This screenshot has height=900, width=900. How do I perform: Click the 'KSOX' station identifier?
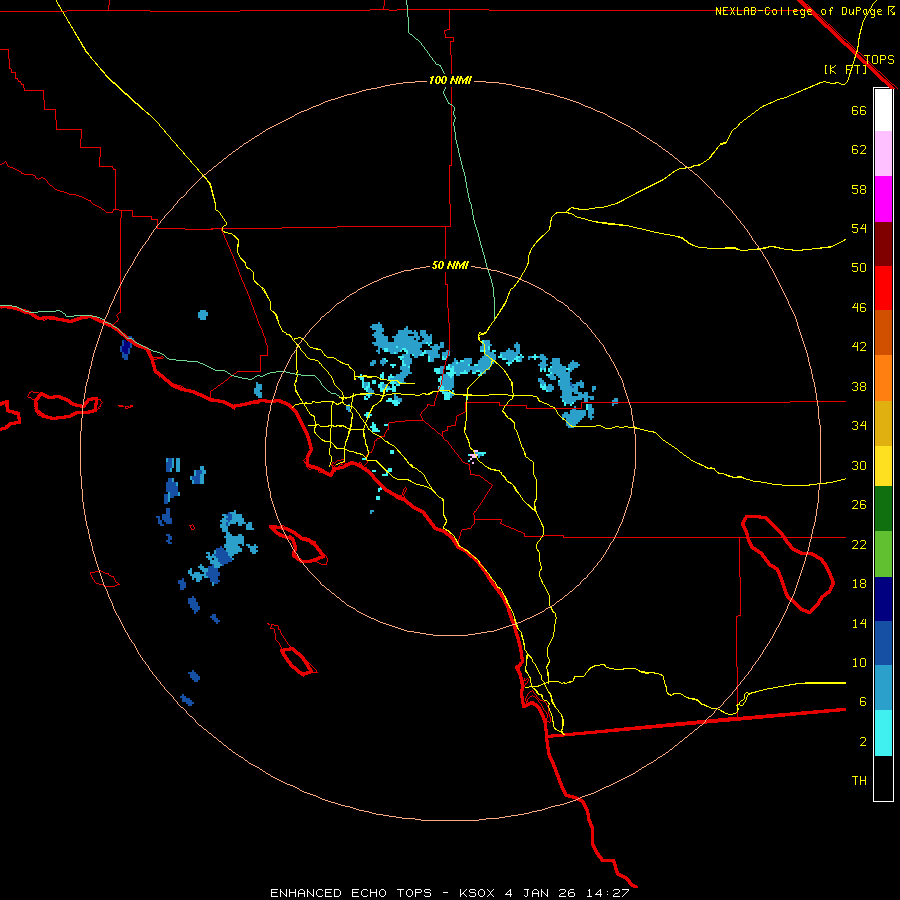click(x=476, y=893)
